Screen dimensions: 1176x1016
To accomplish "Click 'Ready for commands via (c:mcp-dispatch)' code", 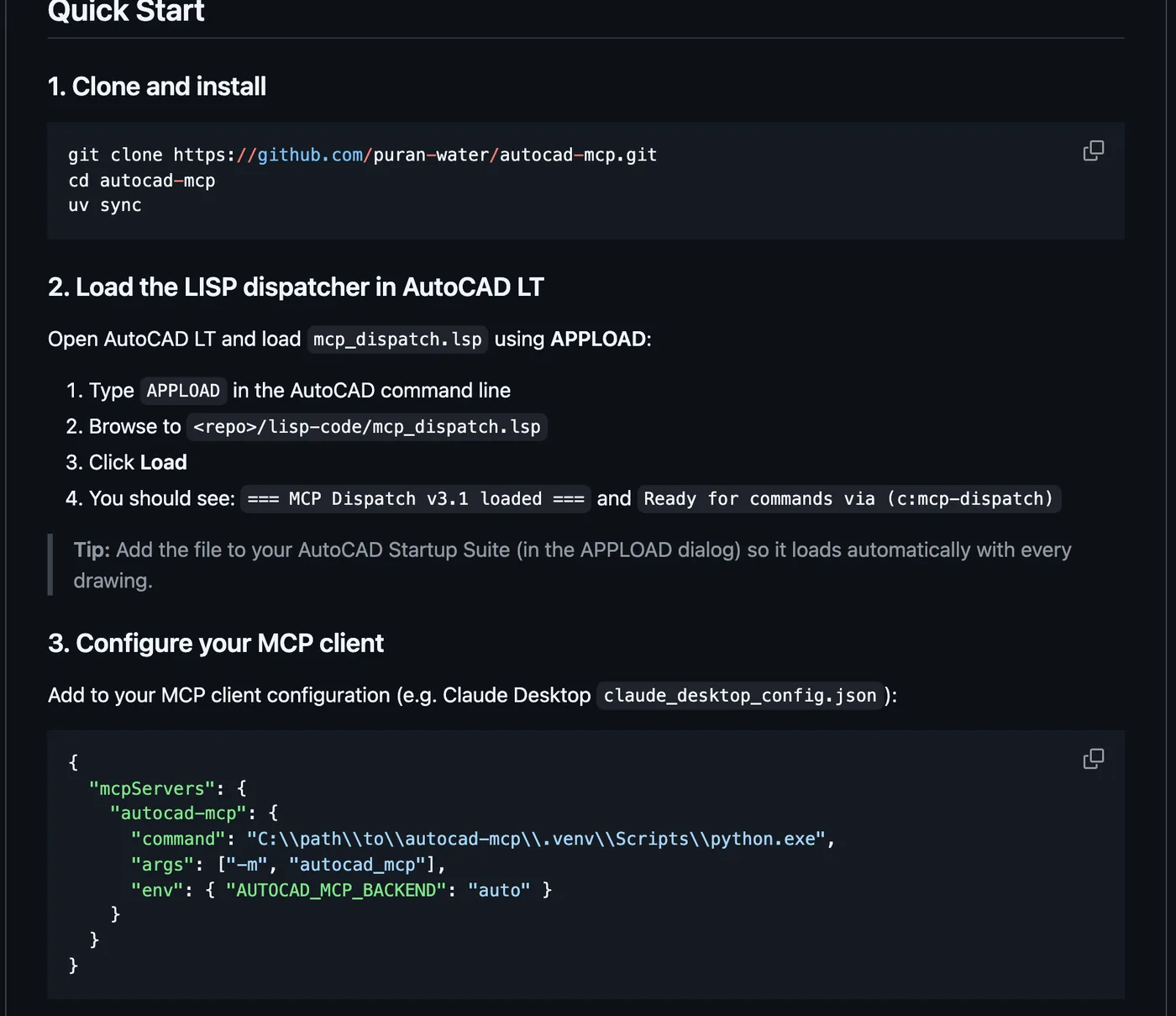I will pyautogui.click(x=849, y=499).
